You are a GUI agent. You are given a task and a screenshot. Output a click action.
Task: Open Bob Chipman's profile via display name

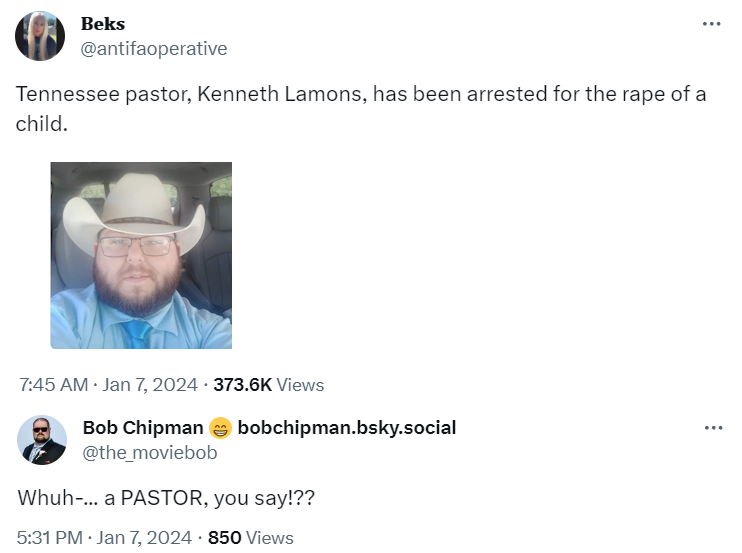pos(142,428)
